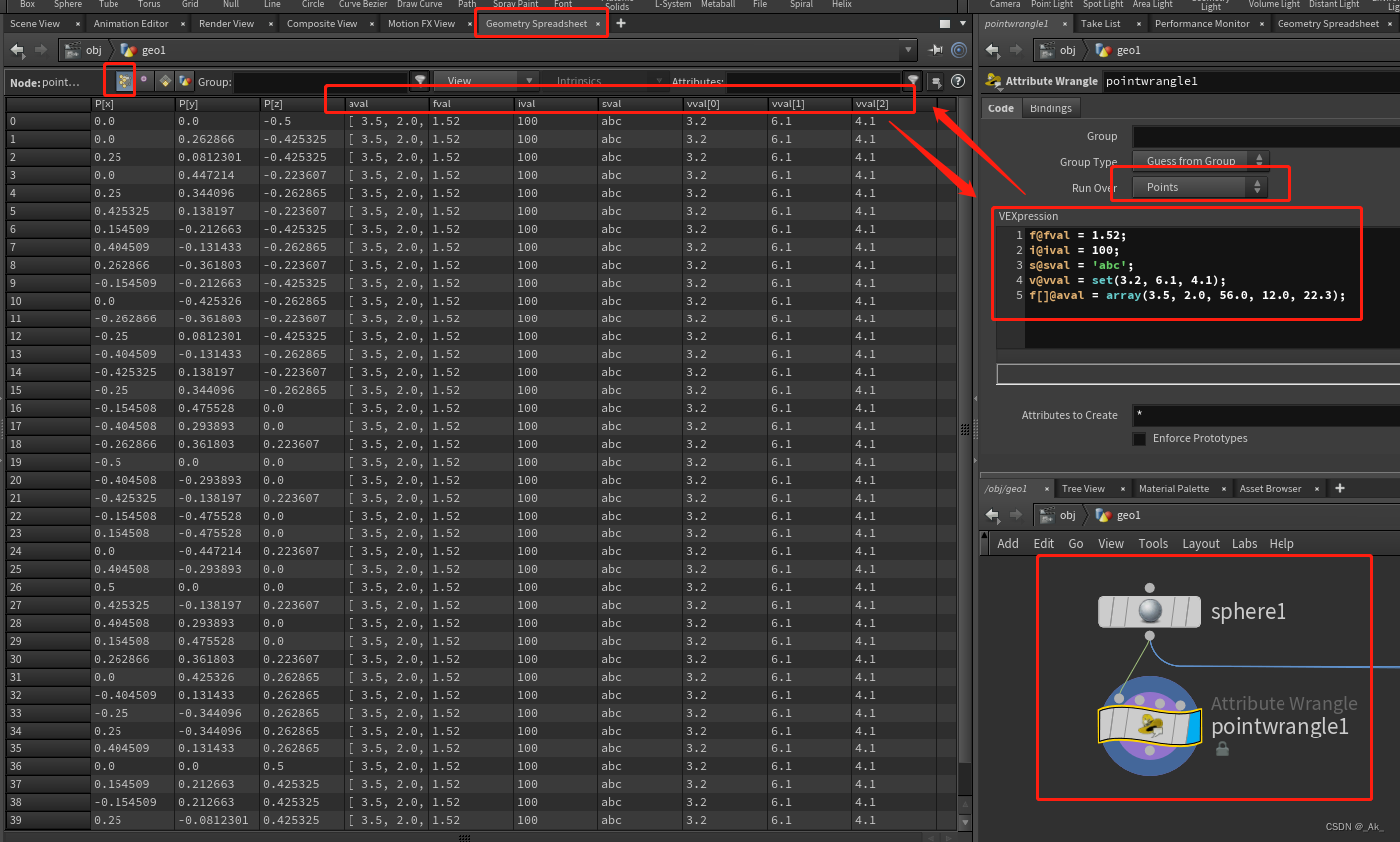The height and width of the screenshot is (842, 1400).
Task: Click the plus button to add a new pane tab
Action: [620, 22]
